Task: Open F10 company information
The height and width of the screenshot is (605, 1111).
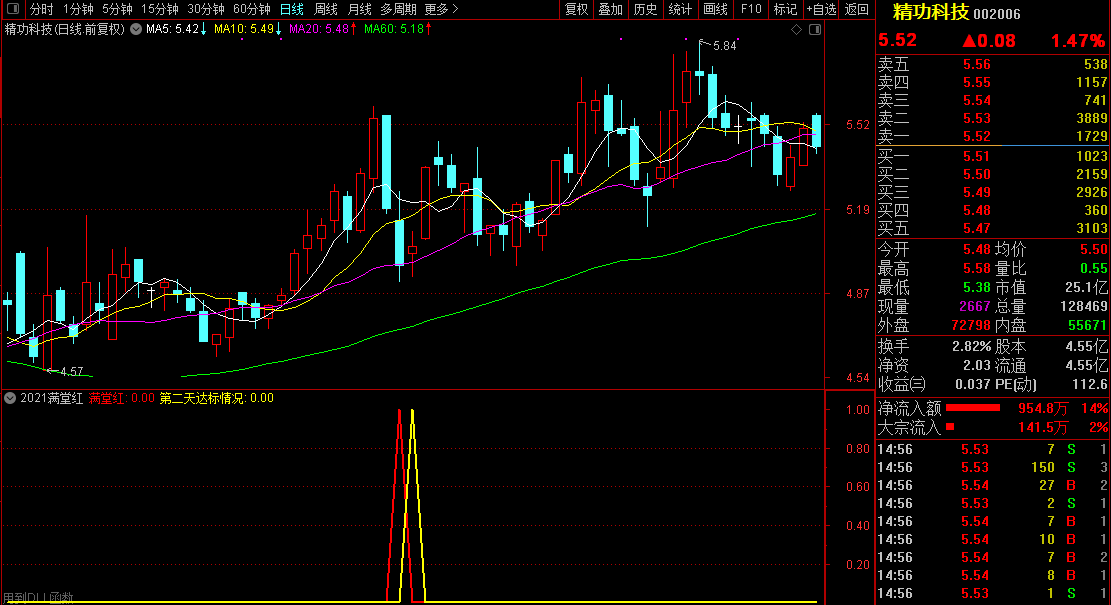Action: pos(750,9)
